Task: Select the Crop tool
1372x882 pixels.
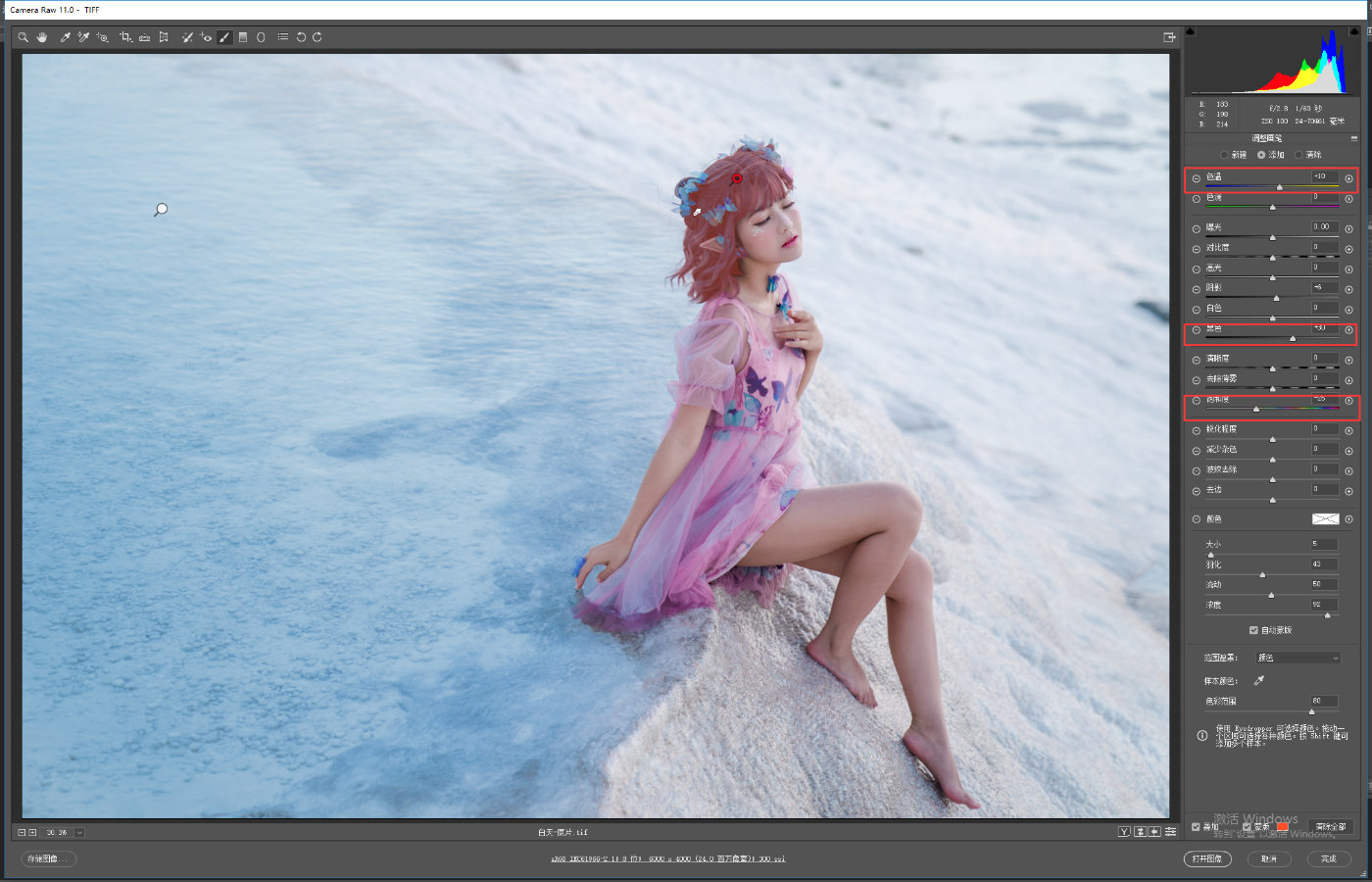Action: pyautogui.click(x=125, y=37)
